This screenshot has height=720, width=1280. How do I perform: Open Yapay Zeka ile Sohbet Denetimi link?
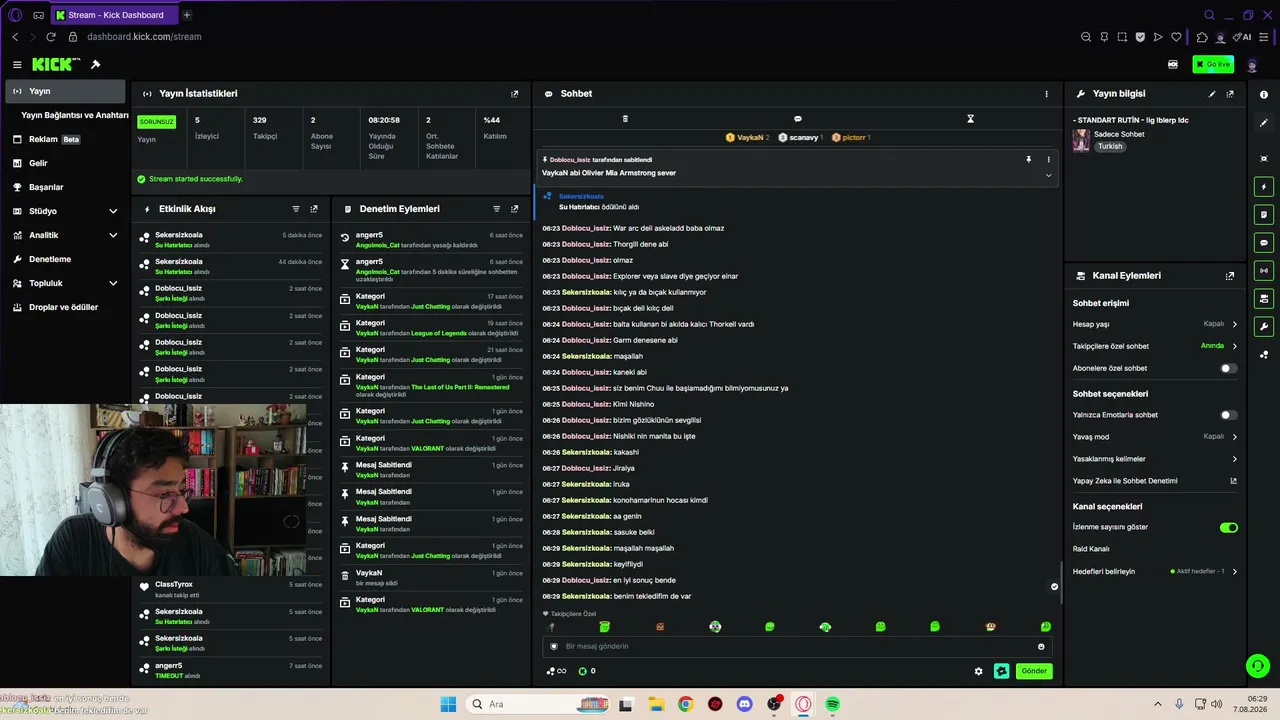click(x=1155, y=481)
